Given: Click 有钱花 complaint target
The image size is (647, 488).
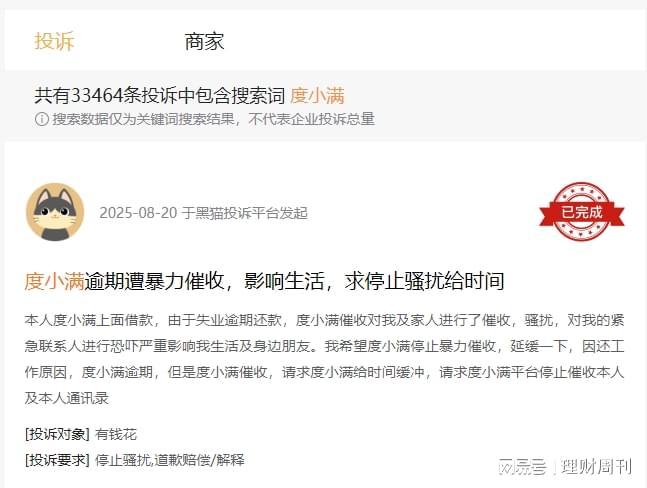Looking at the screenshot, I should pos(116,434).
